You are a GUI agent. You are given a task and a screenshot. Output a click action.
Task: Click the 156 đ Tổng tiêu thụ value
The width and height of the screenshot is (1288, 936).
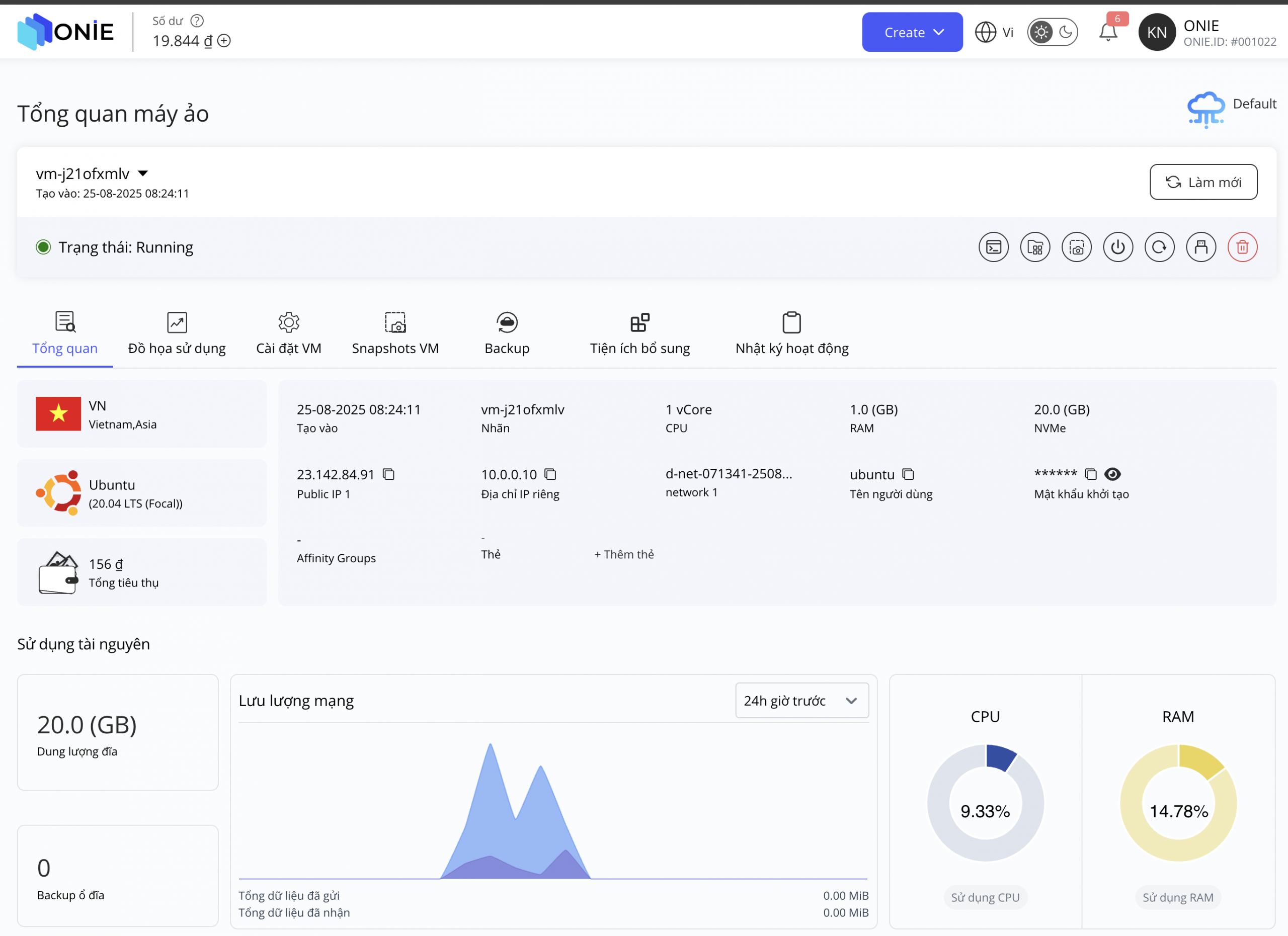(x=106, y=564)
